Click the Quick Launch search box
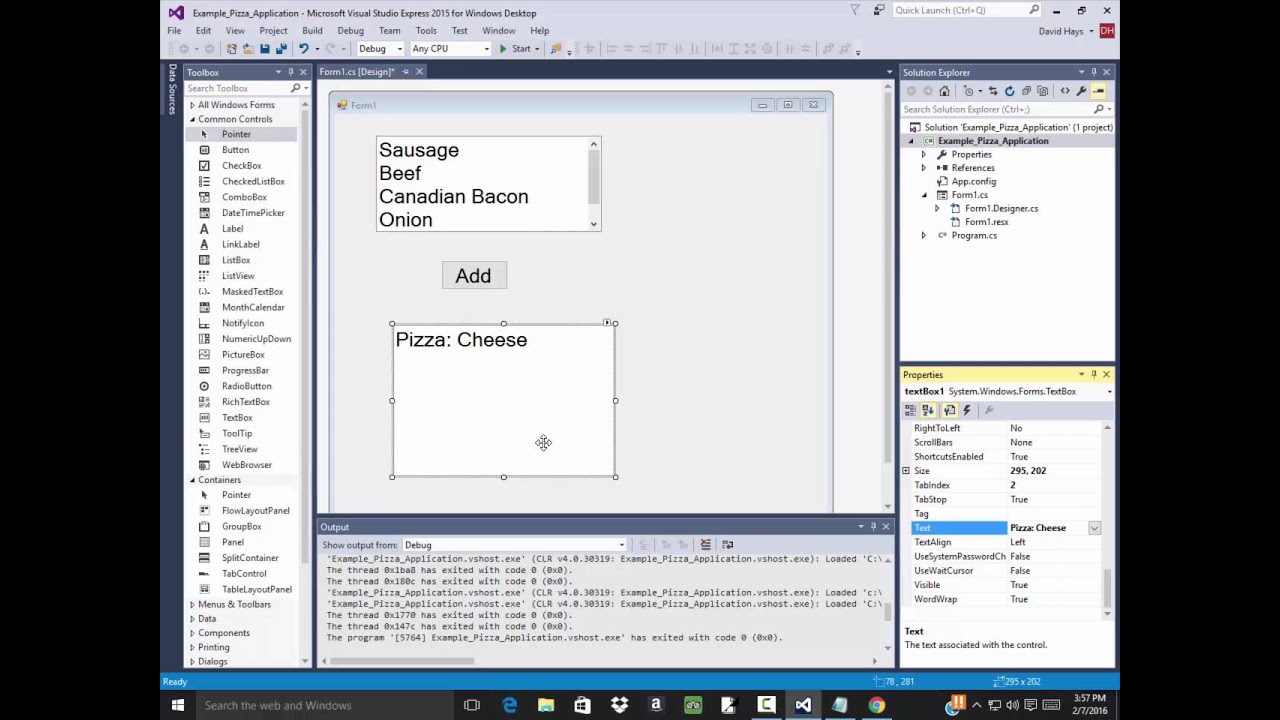Screen dimensions: 1280x720 (x=966, y=10)
